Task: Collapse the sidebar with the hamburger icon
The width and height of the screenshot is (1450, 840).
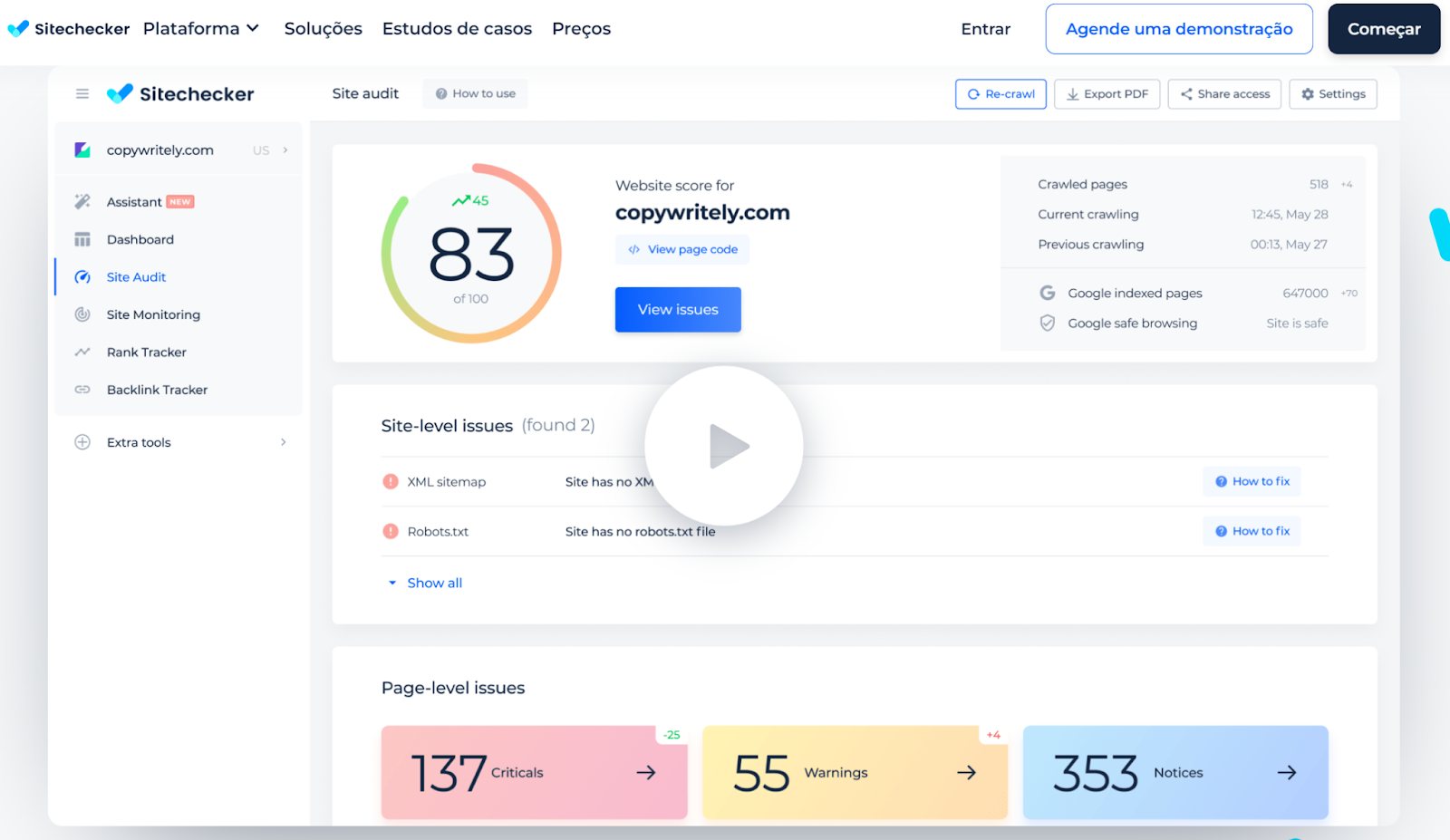Action: click(x=82, y=92)
